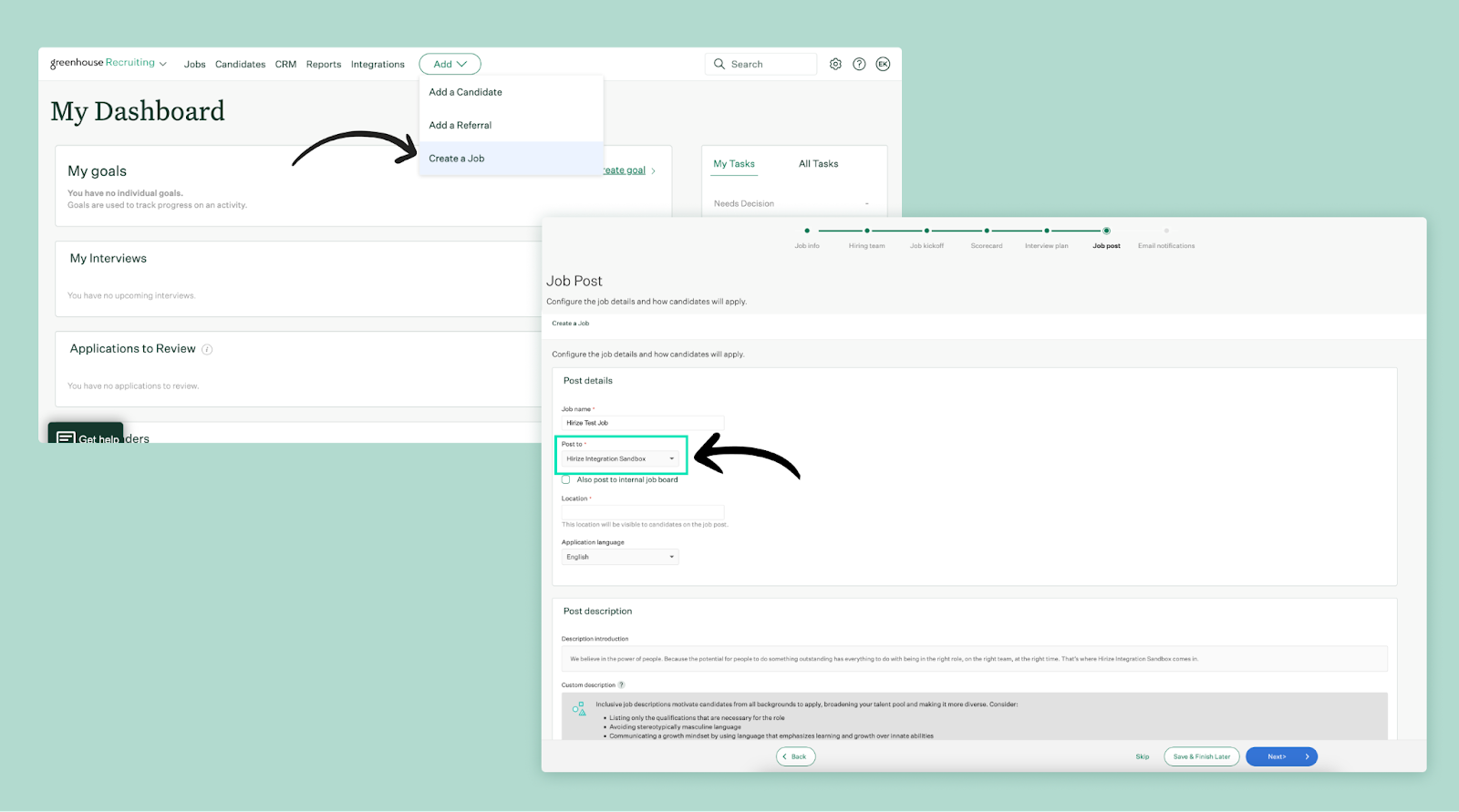Click the Back button
The height and width of the screenshot is (812, 1459).
click(x=795, y=756)
